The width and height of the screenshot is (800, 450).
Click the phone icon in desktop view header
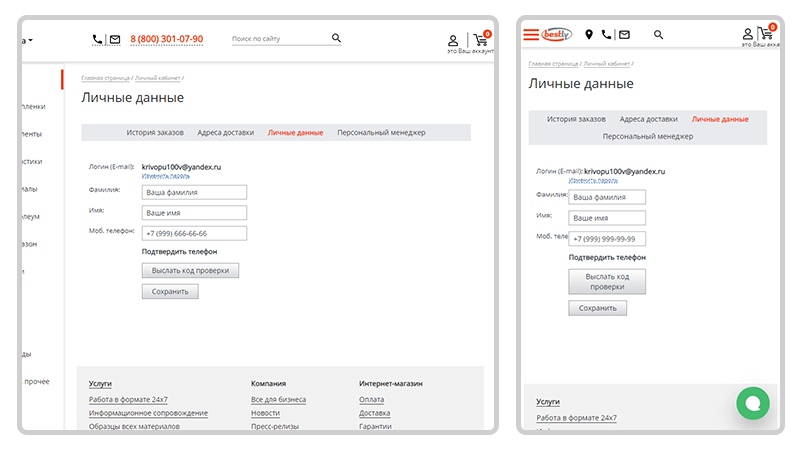coord(97,39)
